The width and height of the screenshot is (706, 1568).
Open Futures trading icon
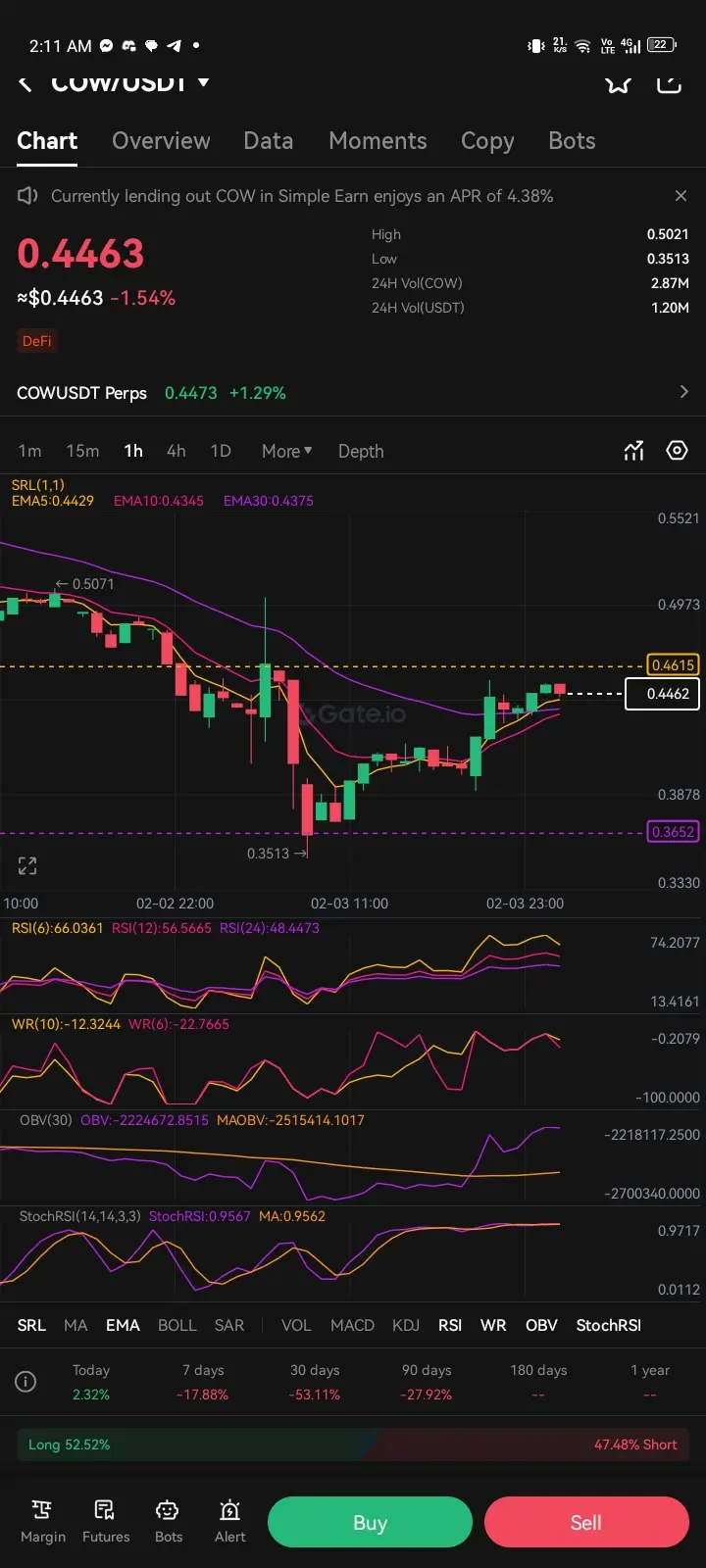click(x=106, y=1522)
